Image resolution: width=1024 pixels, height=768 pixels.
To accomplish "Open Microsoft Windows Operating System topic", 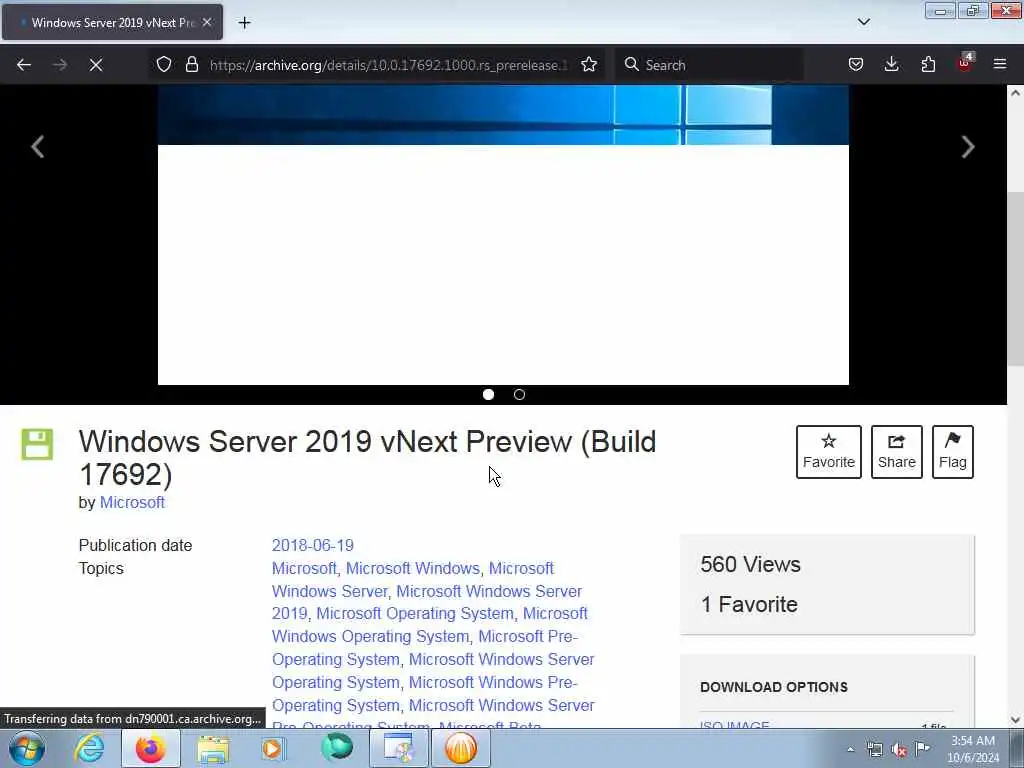I will (430, 625).
